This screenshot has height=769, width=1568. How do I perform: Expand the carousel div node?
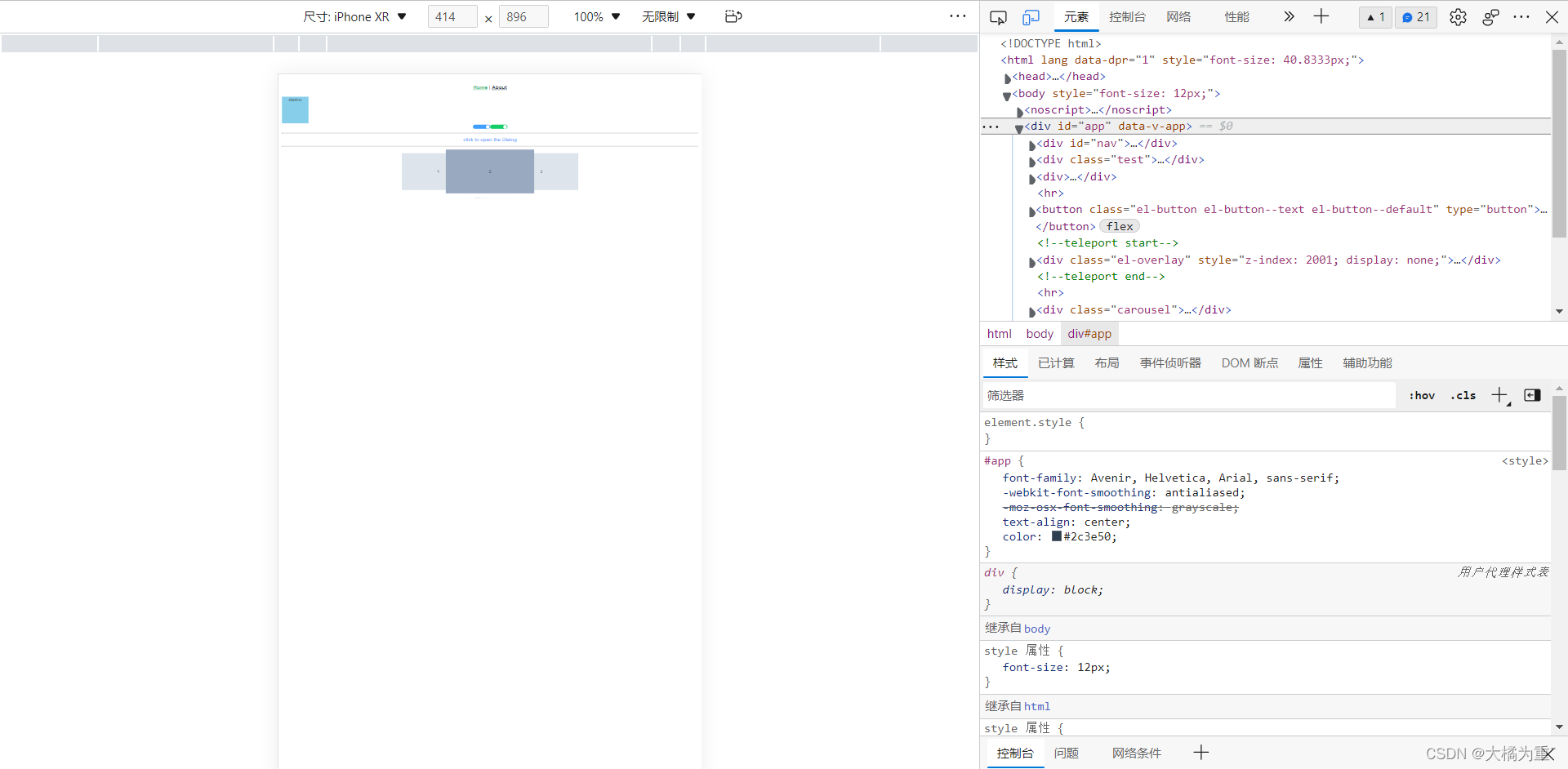tap(1032, 312)
